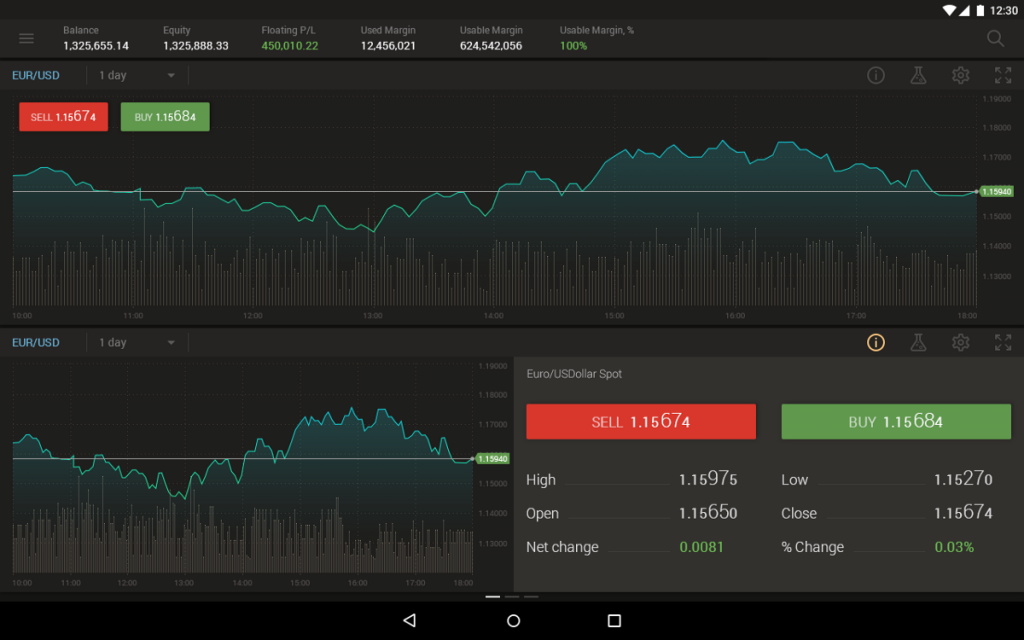
Task: Click the BUY 1.15684 quick-trade button on the top chart
Action: pyautogui.click(x=164, y=116)
